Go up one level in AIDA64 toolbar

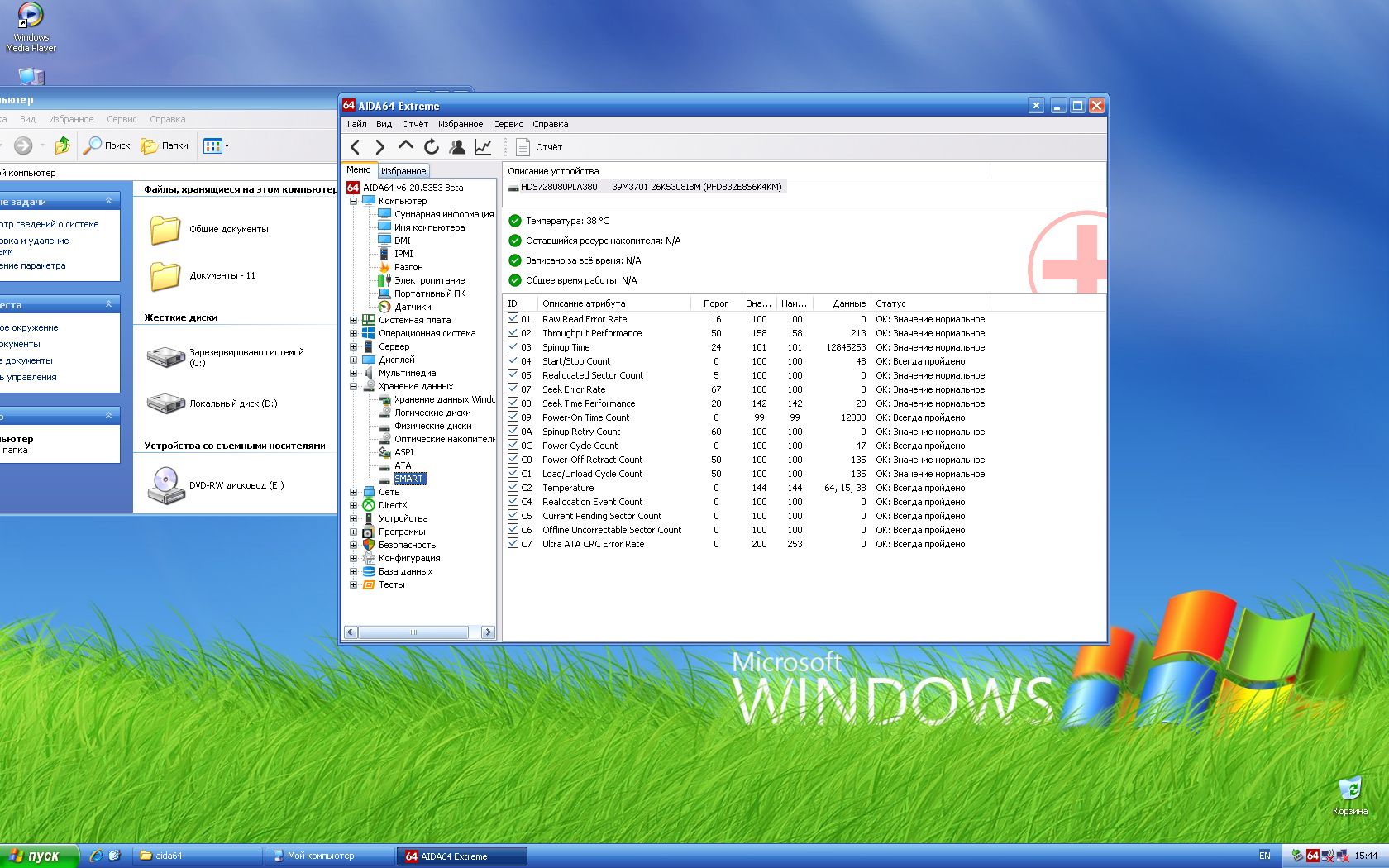point(406,146)
